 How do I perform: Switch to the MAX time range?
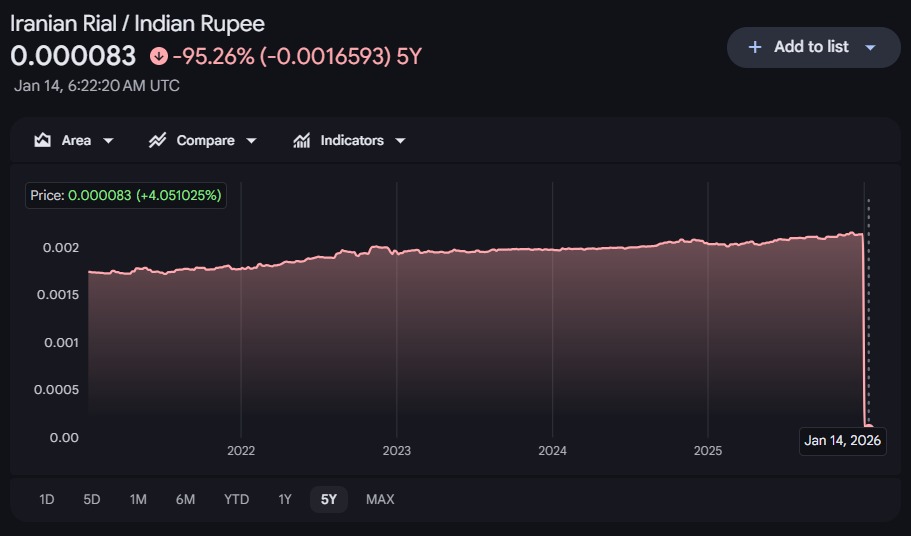(380, 499)
